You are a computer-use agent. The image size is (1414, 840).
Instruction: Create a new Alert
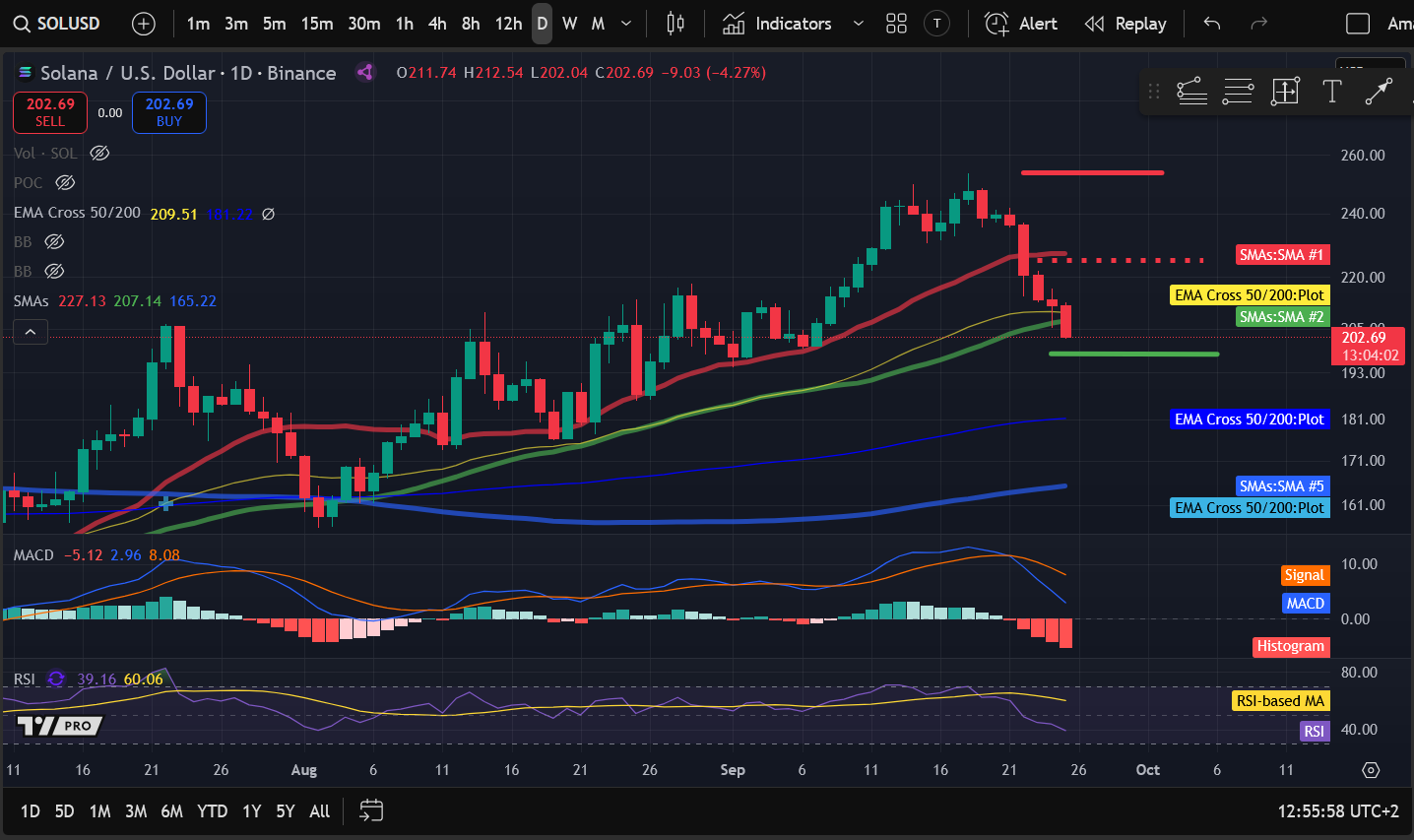coord(1021,24)
